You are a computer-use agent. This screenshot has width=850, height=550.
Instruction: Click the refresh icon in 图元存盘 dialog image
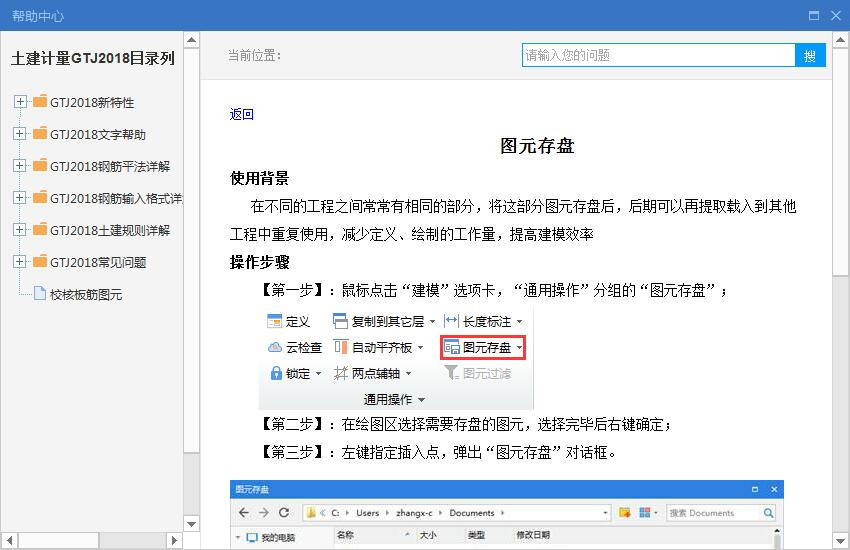click(284, 513)
